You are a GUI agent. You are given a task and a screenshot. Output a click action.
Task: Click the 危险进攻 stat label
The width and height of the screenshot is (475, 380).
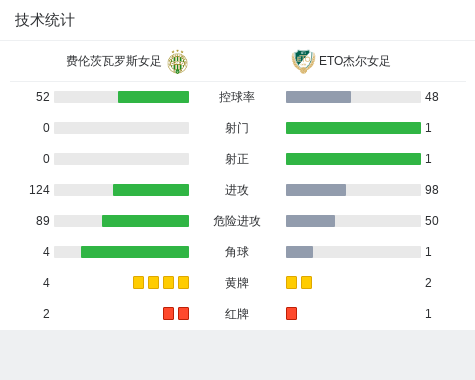pyautogui.click(x=237, y=221)
